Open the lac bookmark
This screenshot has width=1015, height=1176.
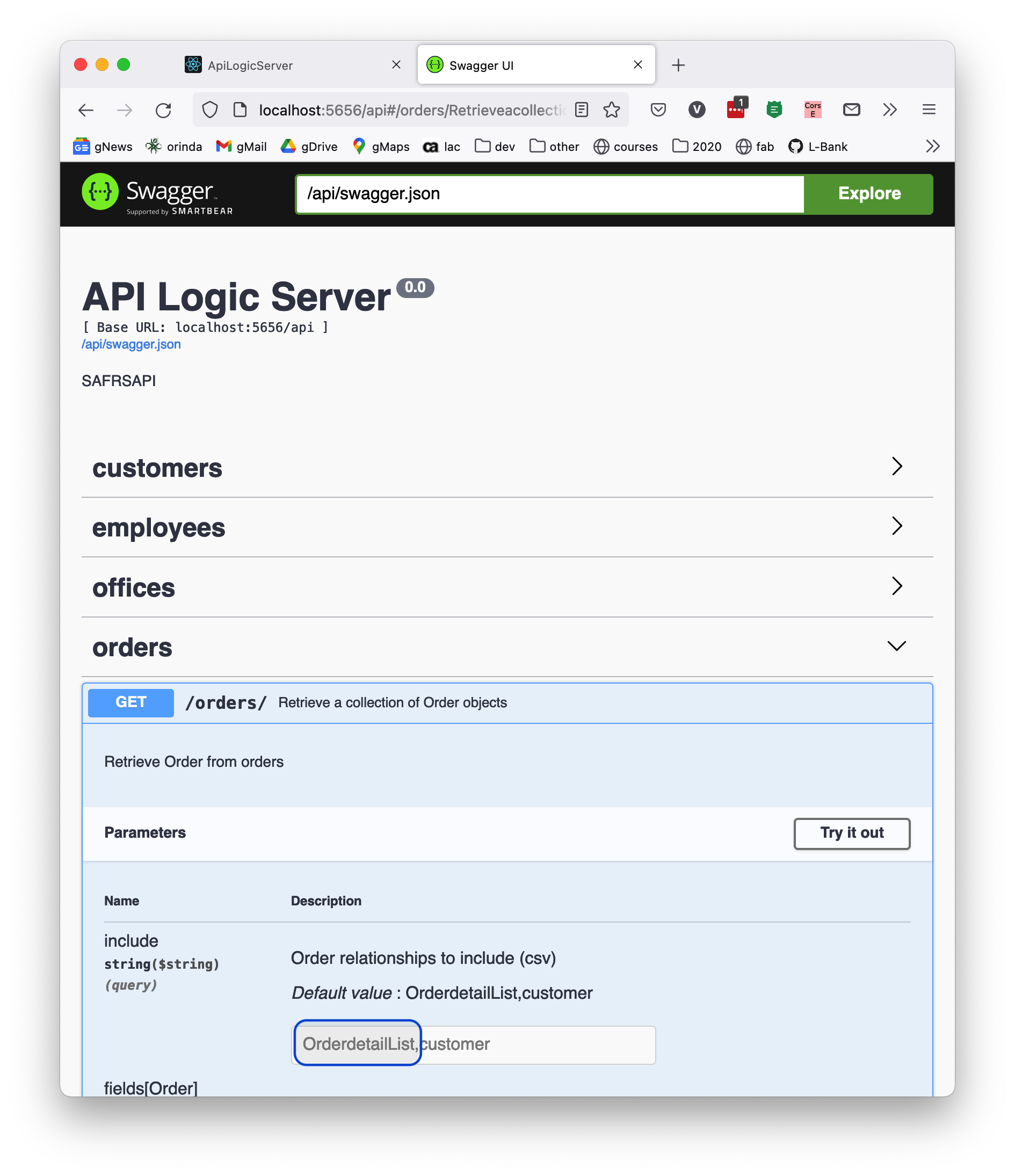[x=441, y=147]
